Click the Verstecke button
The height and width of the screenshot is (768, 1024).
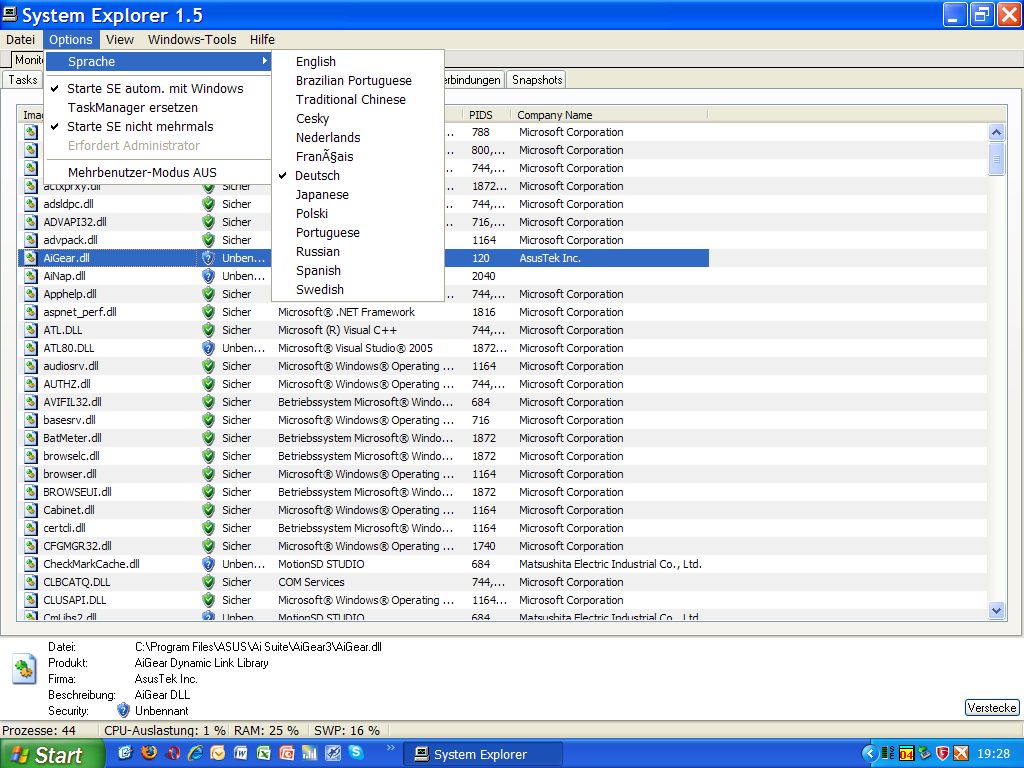[x=991, y=708]
